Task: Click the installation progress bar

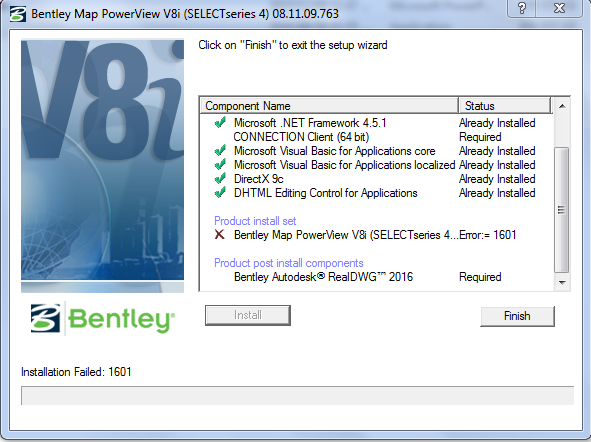Action: pos(297,395)
